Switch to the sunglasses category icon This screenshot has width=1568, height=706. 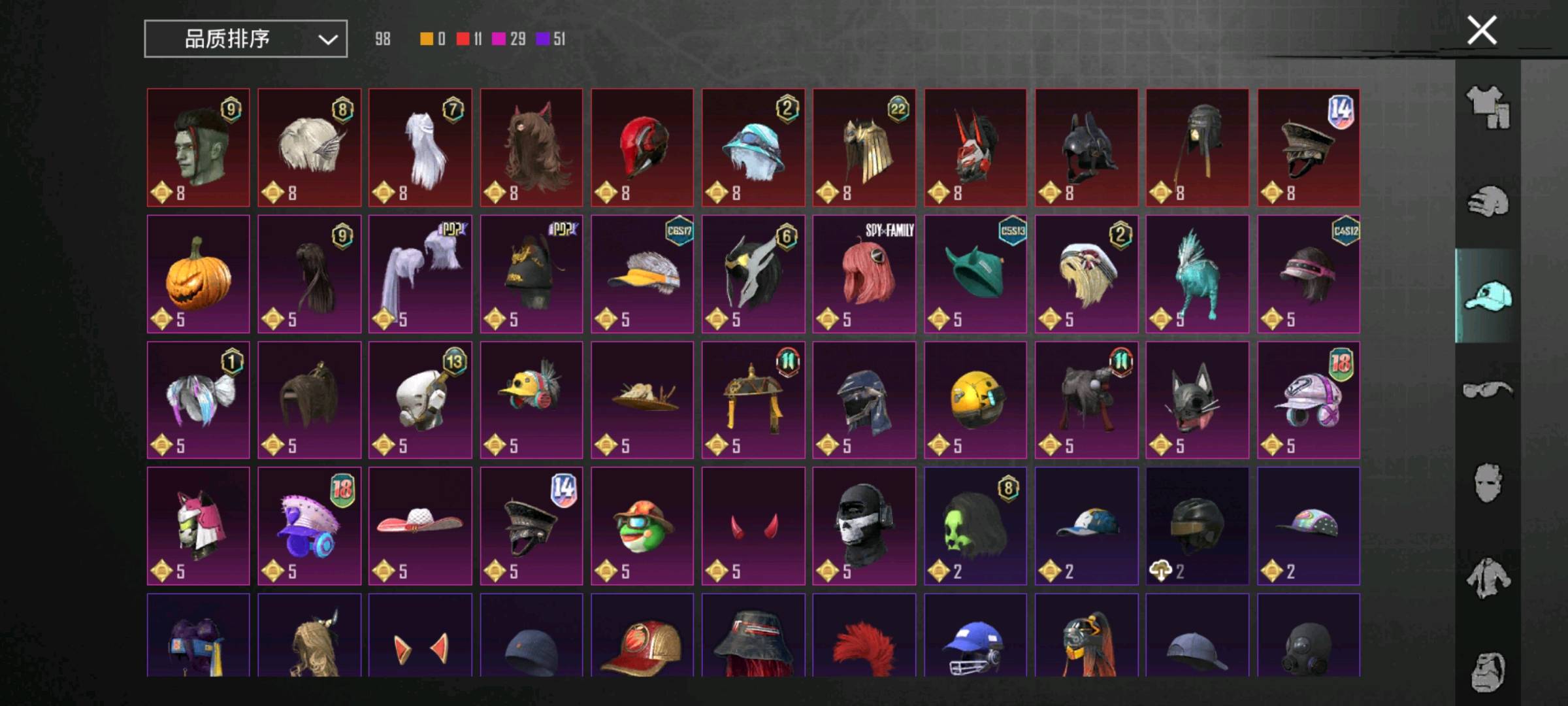(1488, 390)
